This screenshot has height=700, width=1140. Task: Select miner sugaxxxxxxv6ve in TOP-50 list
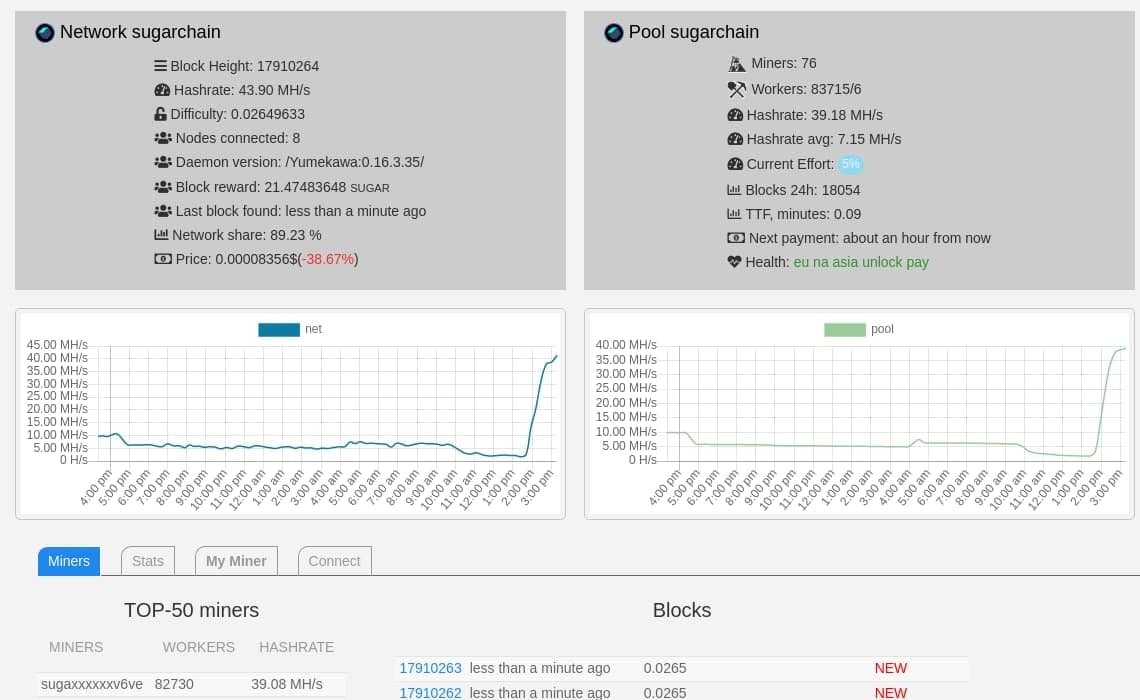point(91,684)
